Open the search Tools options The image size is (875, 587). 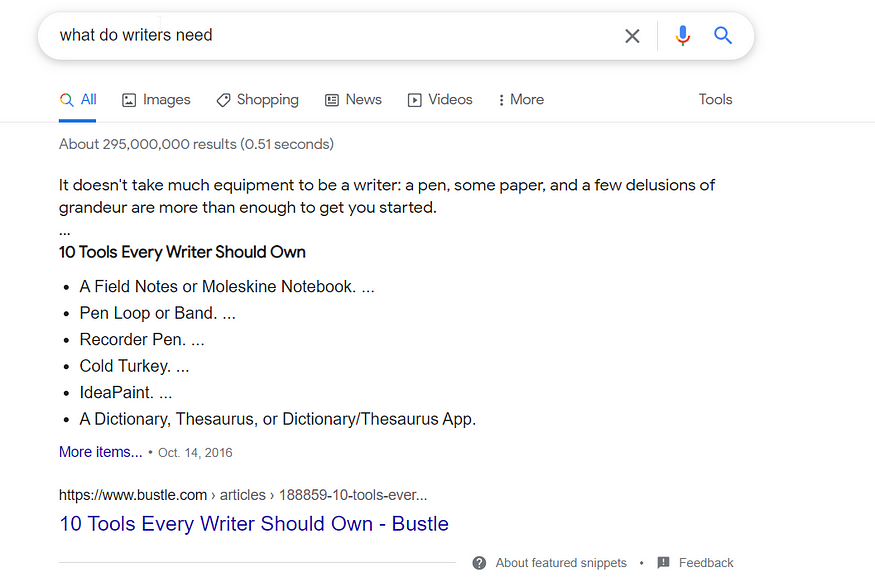tap(715, 100)
